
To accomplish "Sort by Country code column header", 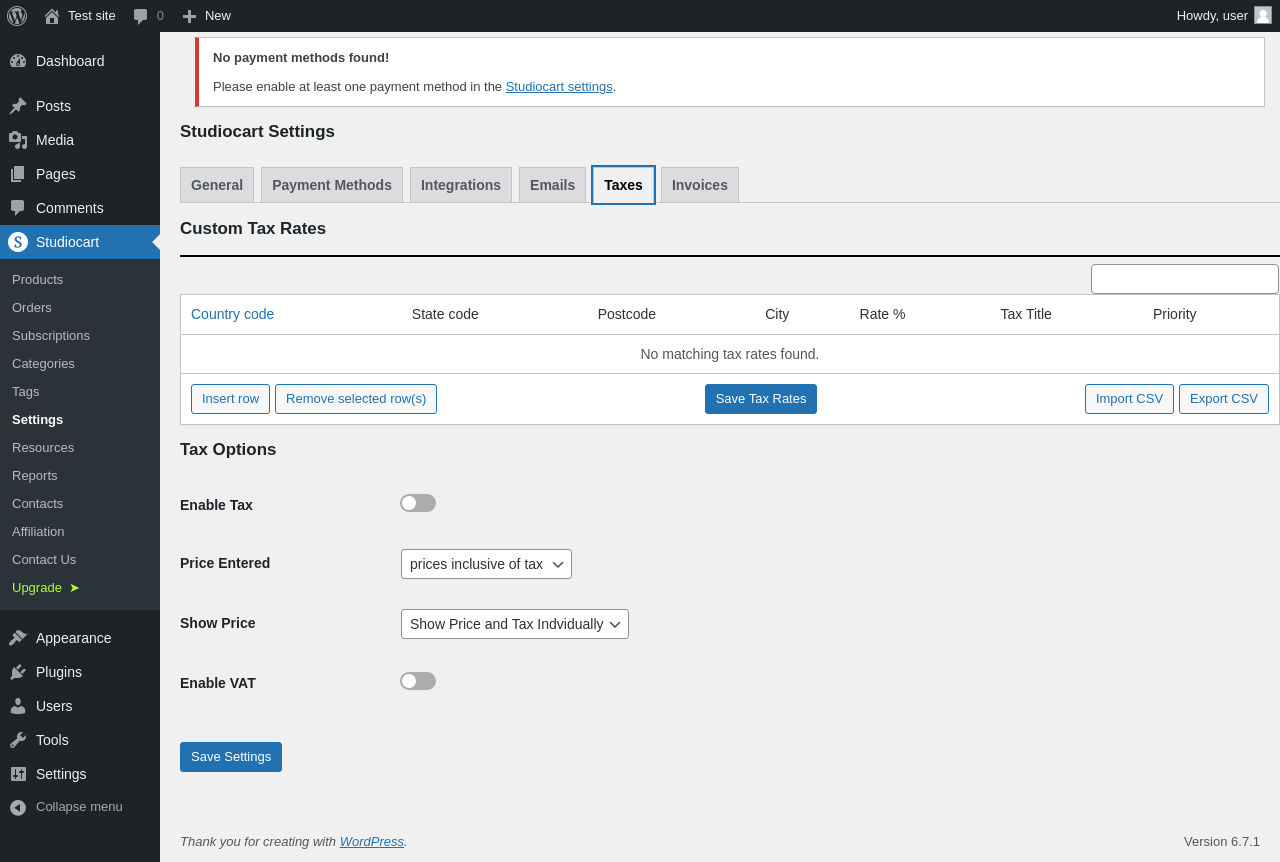I will click(x=232, y=314).
